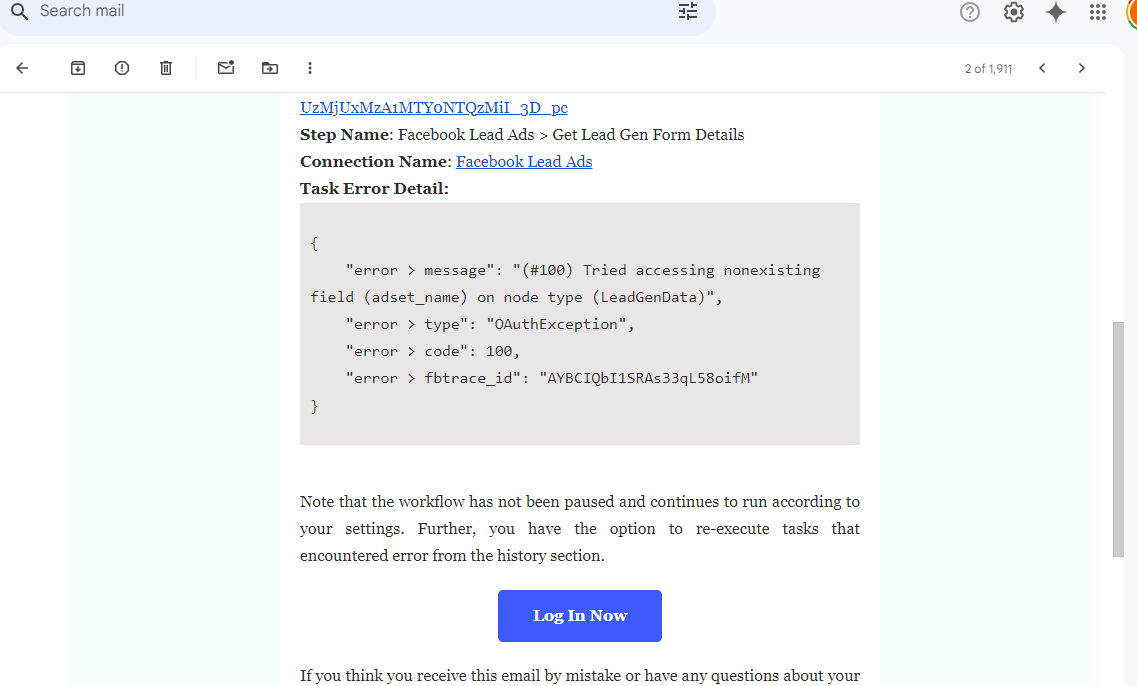
Task: Open the More options three-dot menu
Action: point(310,68)
